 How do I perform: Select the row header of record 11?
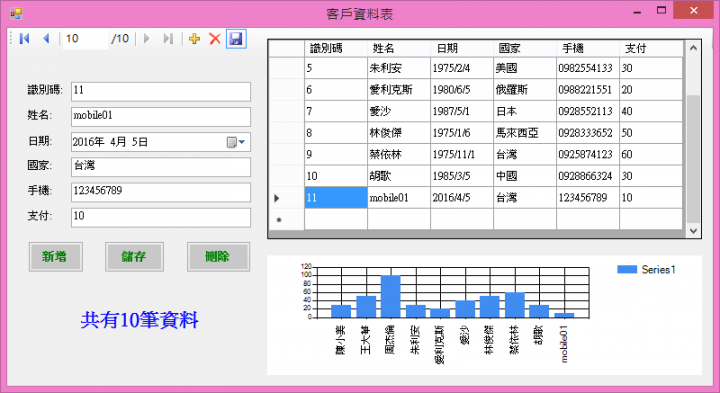286,198
